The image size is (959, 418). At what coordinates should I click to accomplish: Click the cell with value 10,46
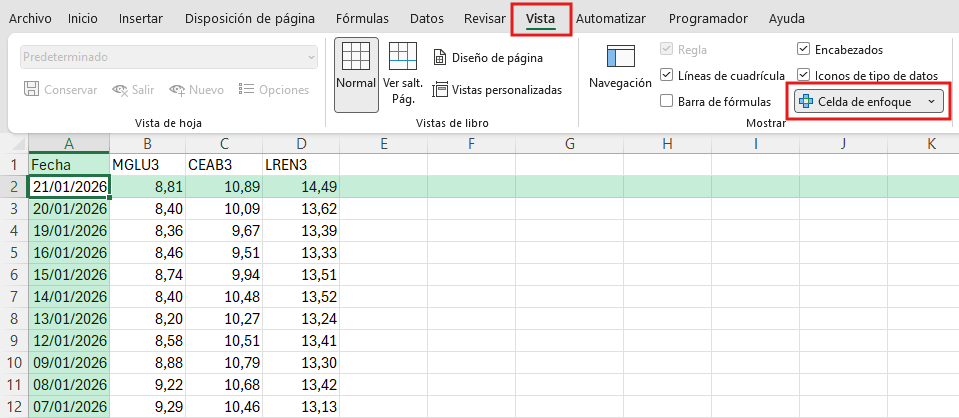223,406
